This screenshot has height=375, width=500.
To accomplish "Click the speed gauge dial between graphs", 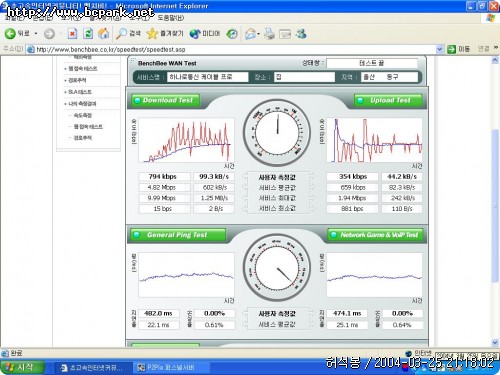I will (277, 132).
